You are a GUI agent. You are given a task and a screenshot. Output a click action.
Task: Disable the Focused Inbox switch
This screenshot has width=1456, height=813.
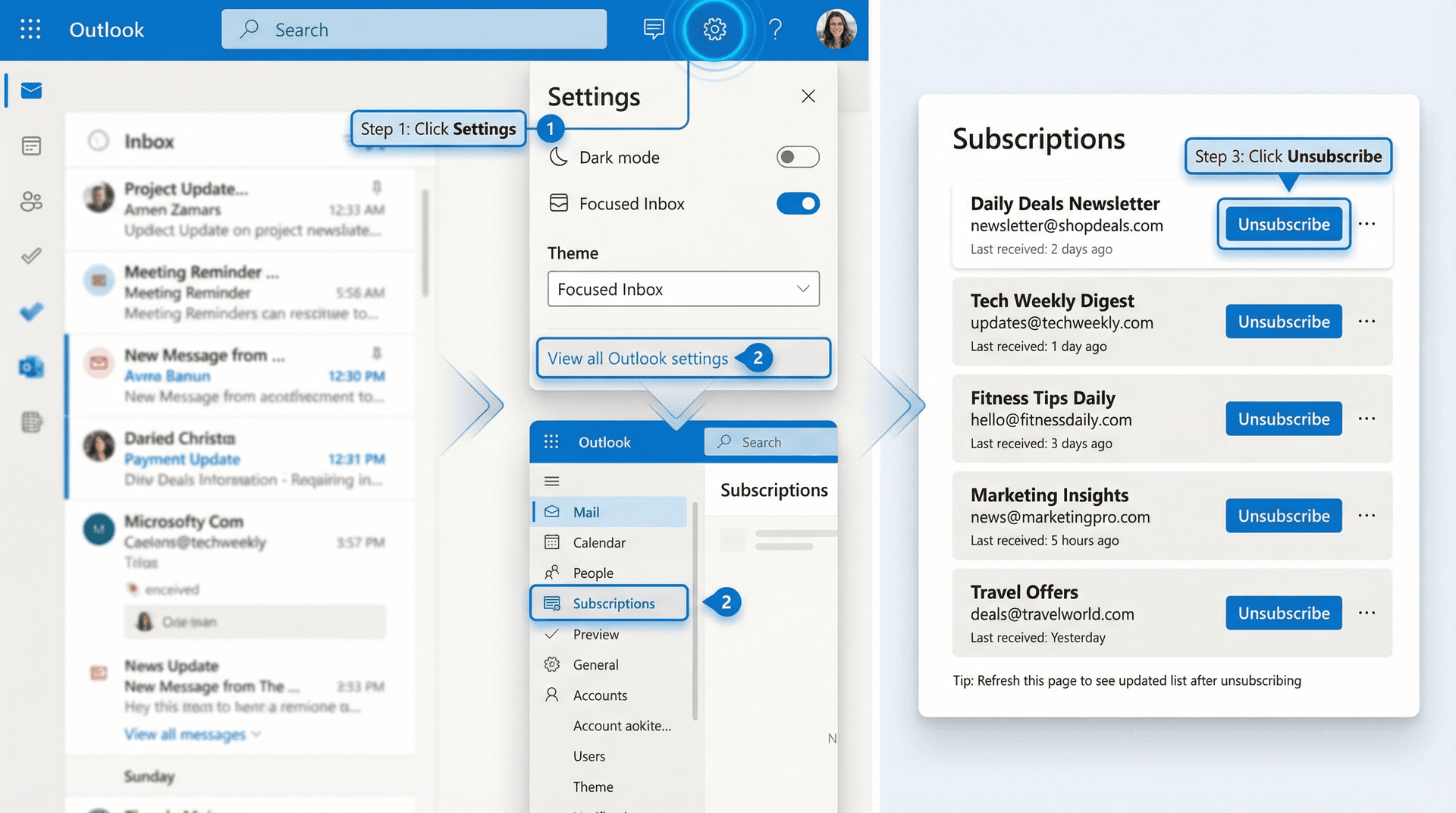797,203
